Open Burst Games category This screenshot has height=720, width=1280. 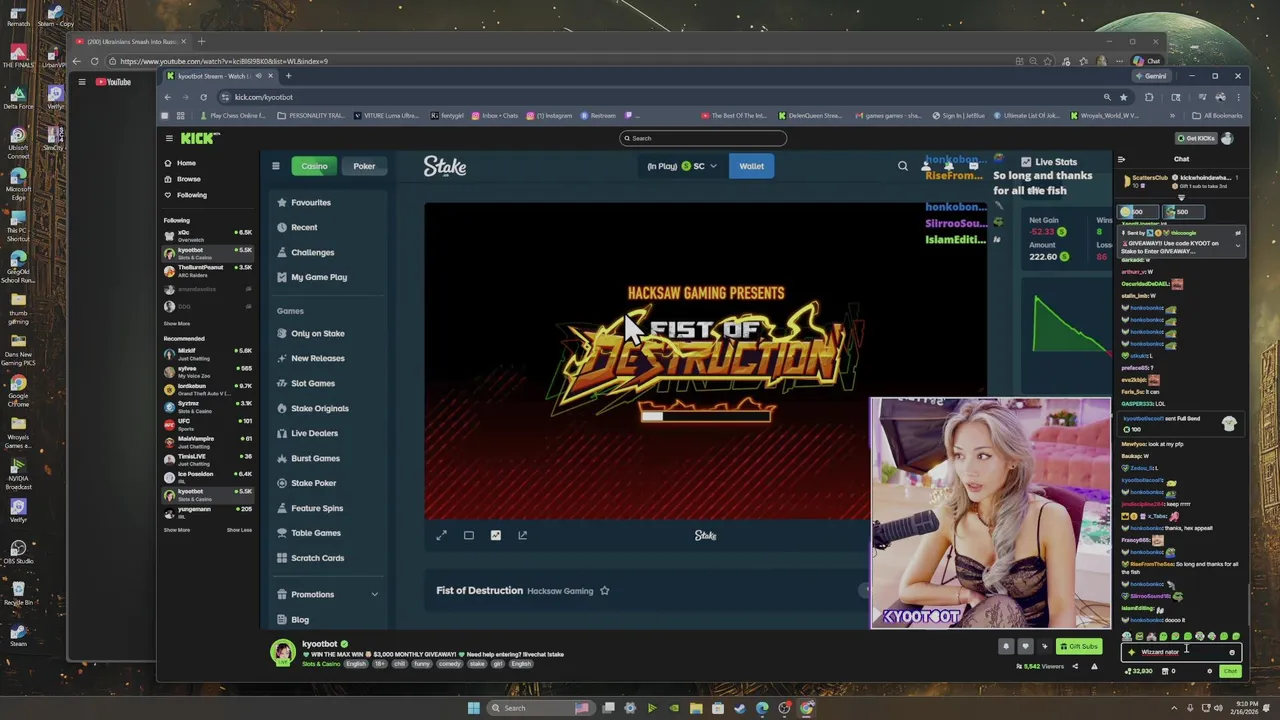point(309,458)
